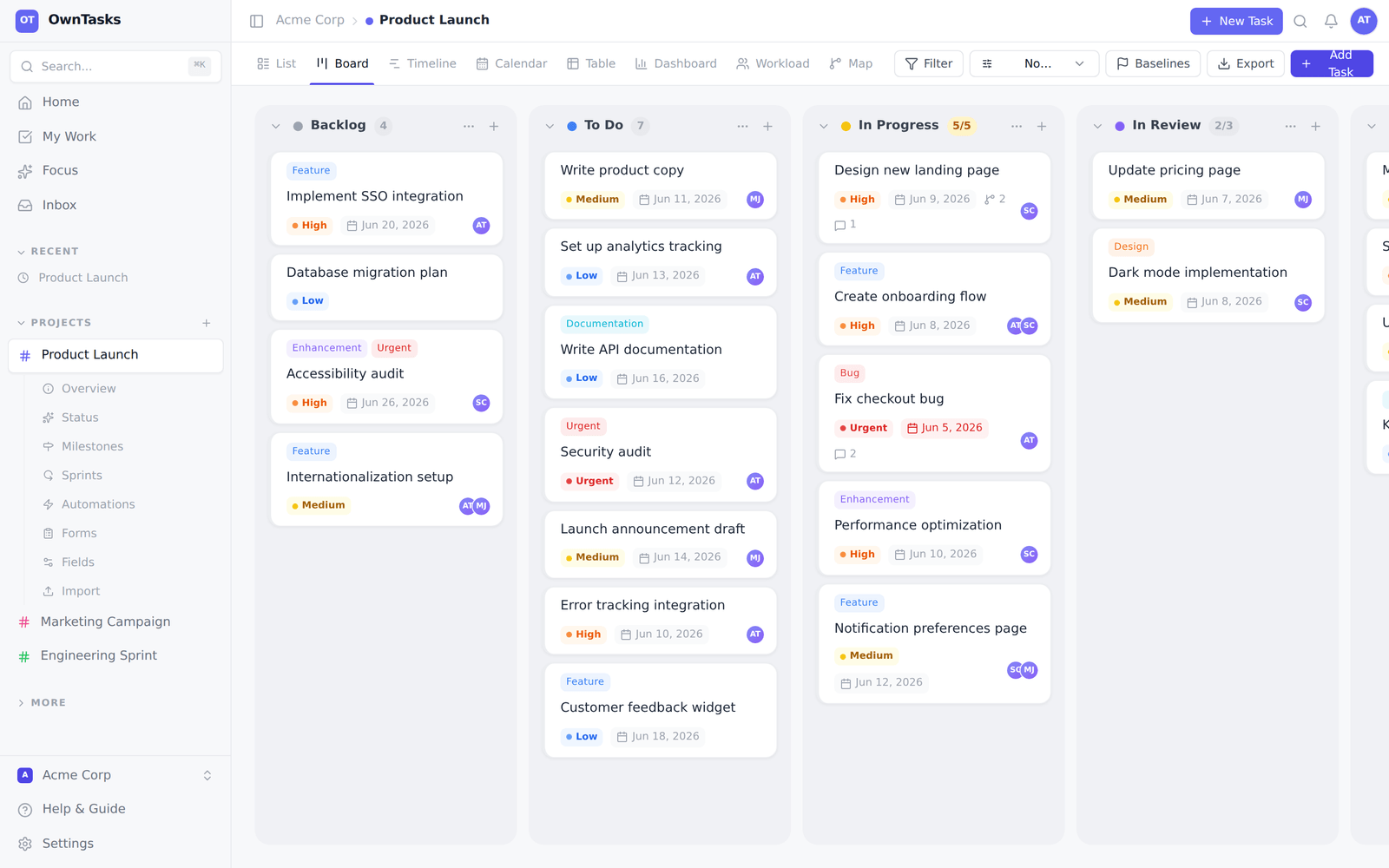Collapse the Backlog column
This screenshot has width=1389, height=868.
tap(276, 126)
